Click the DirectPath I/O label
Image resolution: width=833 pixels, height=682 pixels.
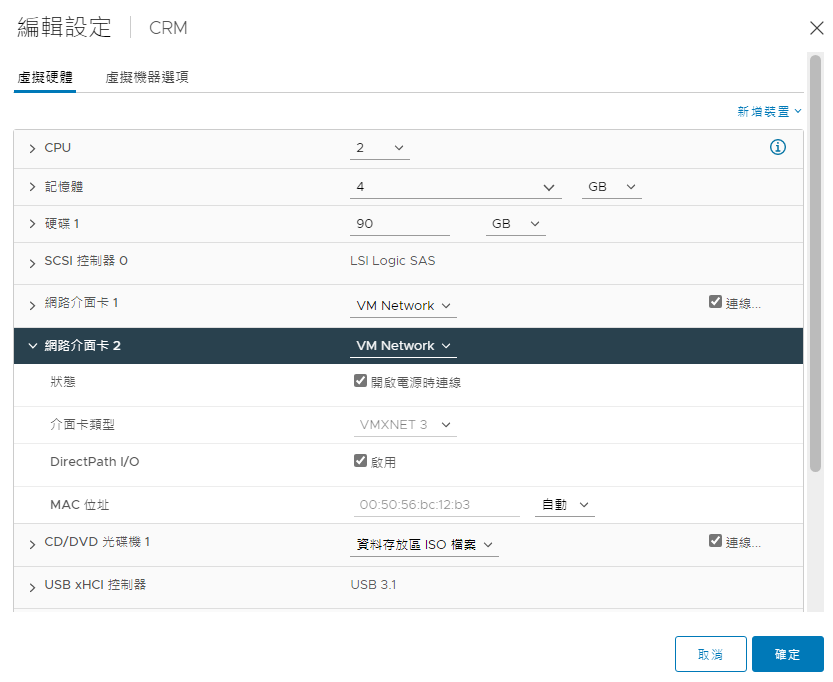pyautogui.click(x=95, y=462)
